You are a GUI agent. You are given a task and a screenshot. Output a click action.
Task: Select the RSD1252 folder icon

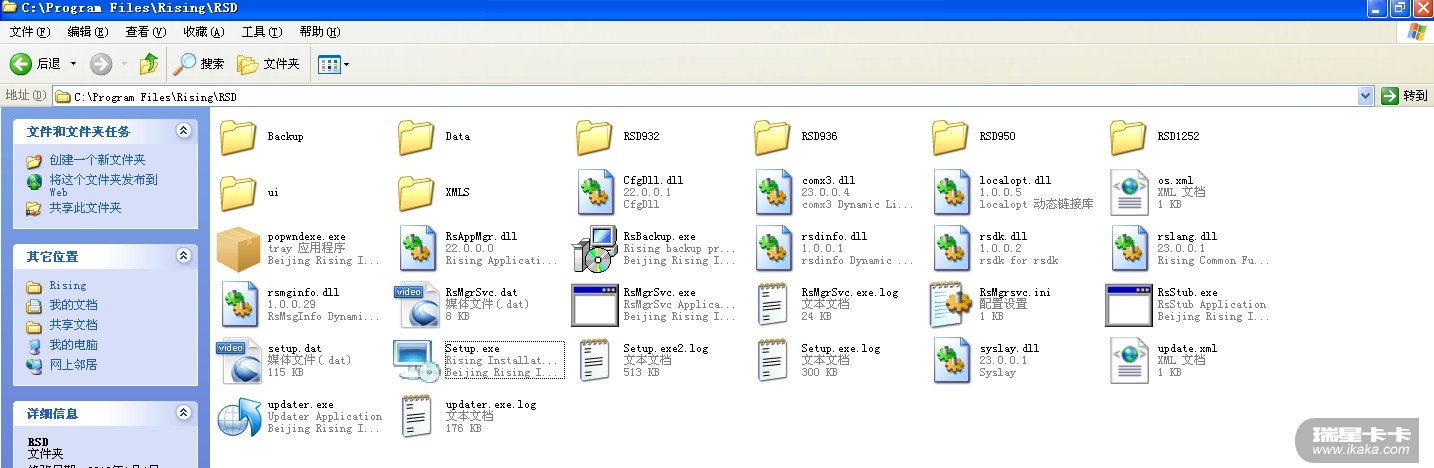click(1128, 137)
